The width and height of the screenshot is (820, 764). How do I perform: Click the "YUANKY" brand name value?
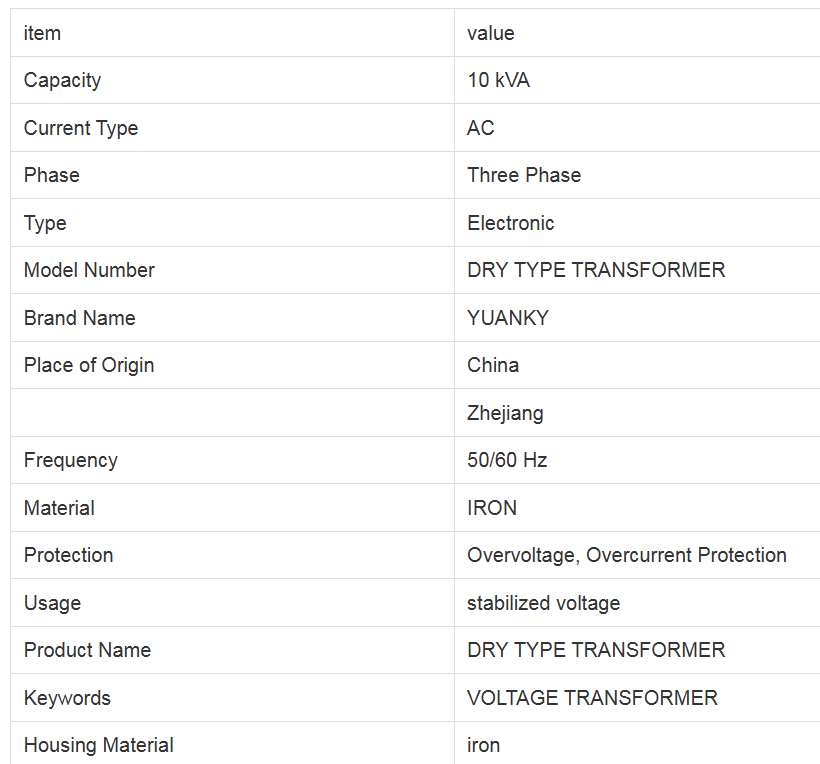pos(507,318)
